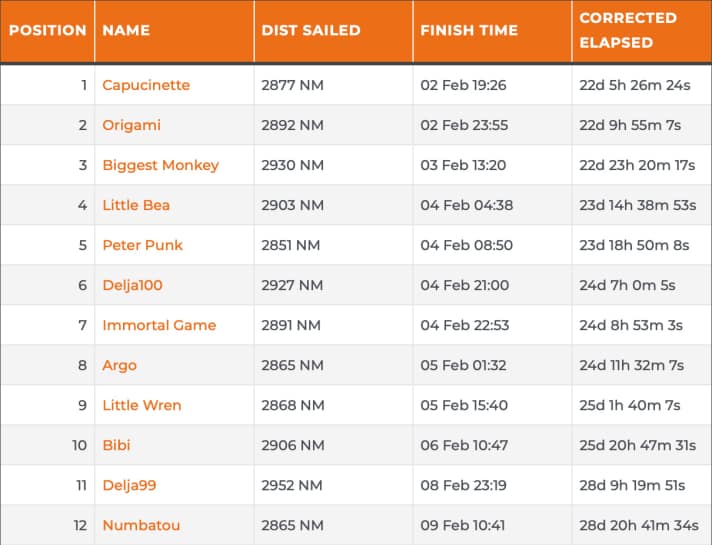Select the Little Bea link
The width and height of the screenshot is (712, 545).
[x=136, y=205]
